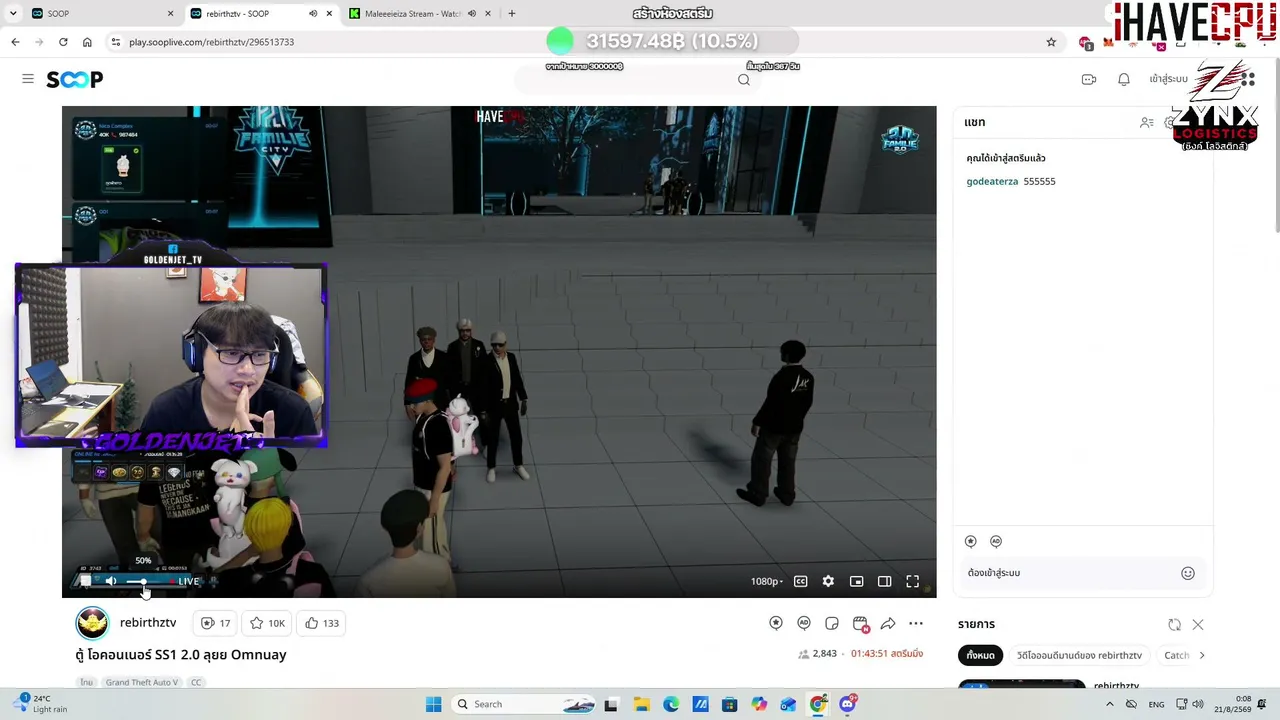This screenshot has height=720, width=1280.
Task: Jump to LIVE in player
Action: (188, 581)
